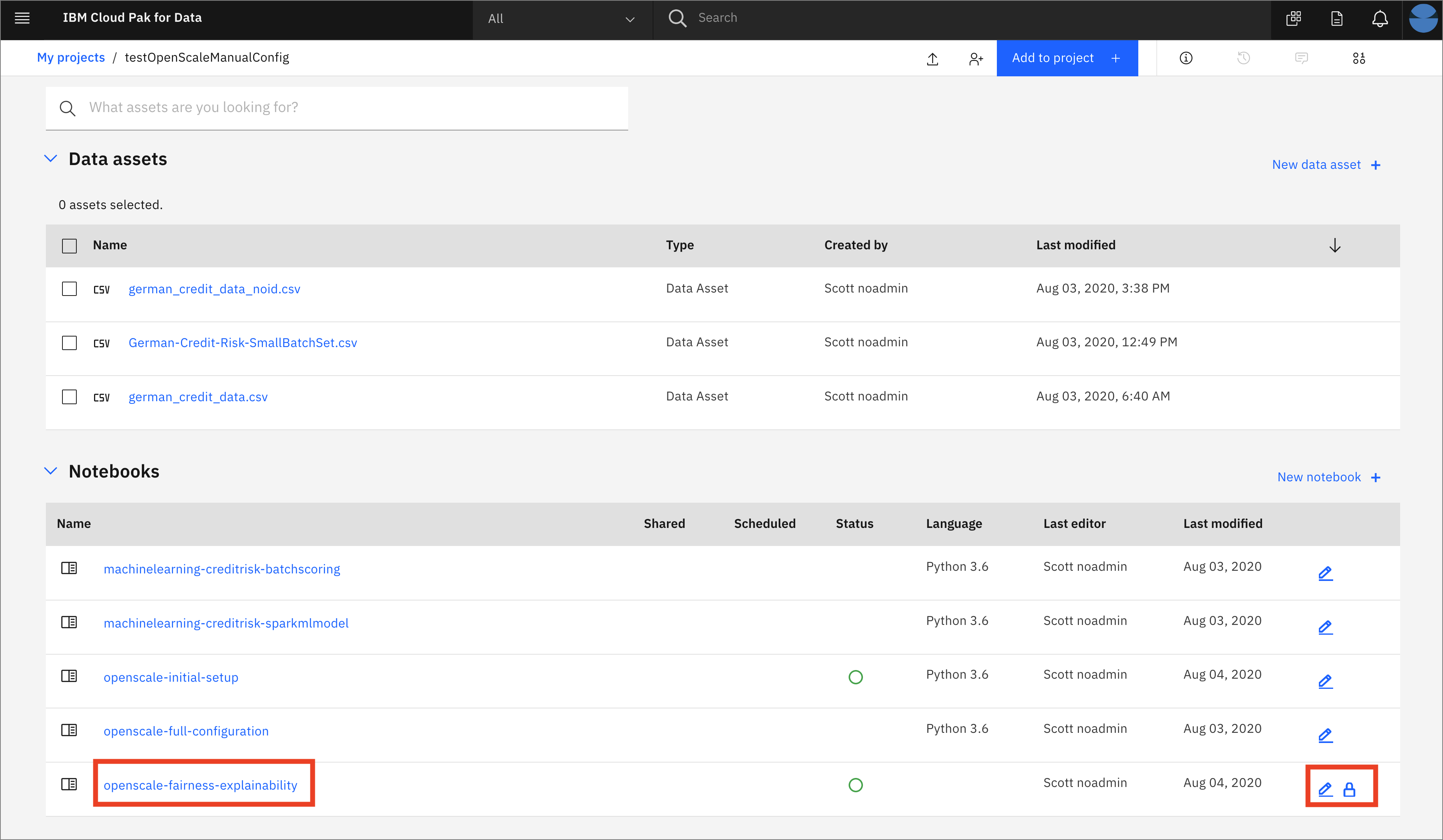The height and width of the screenshot is (840, 1443).
Task: Collapse the Data assets section
Action: (x=51, y=159)
